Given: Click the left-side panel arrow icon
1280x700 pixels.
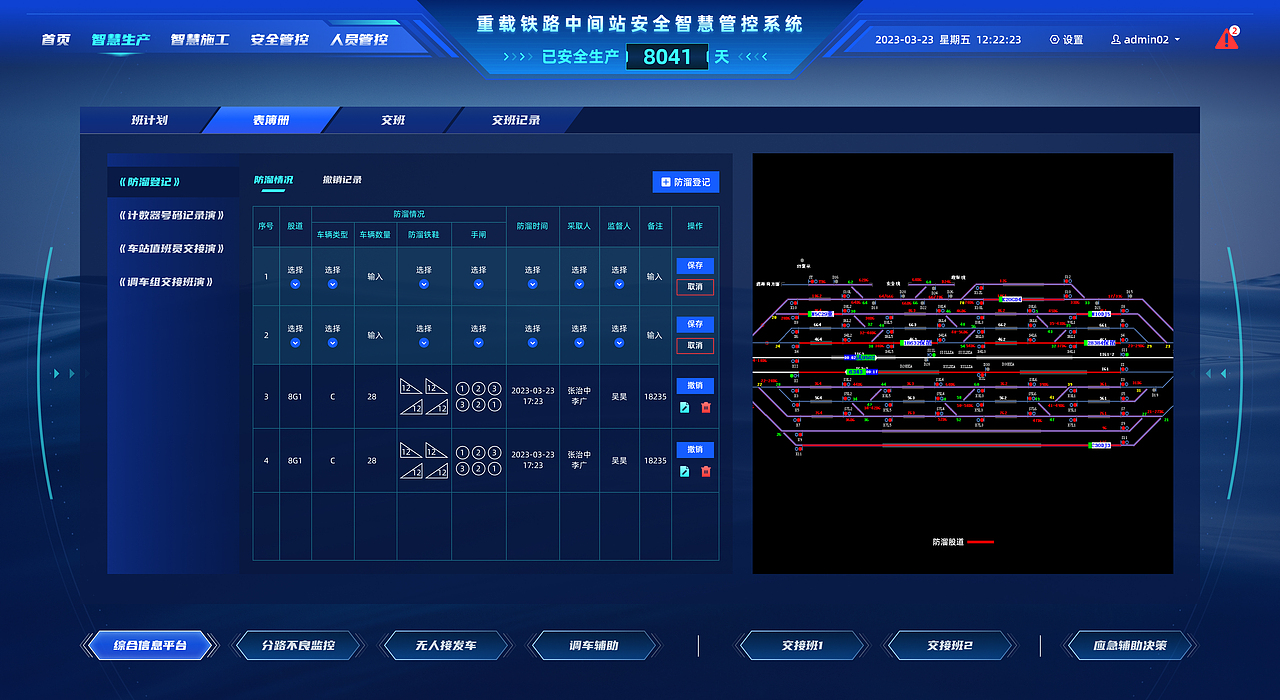Looking at the screenshot, I should (x=63, y=374).
